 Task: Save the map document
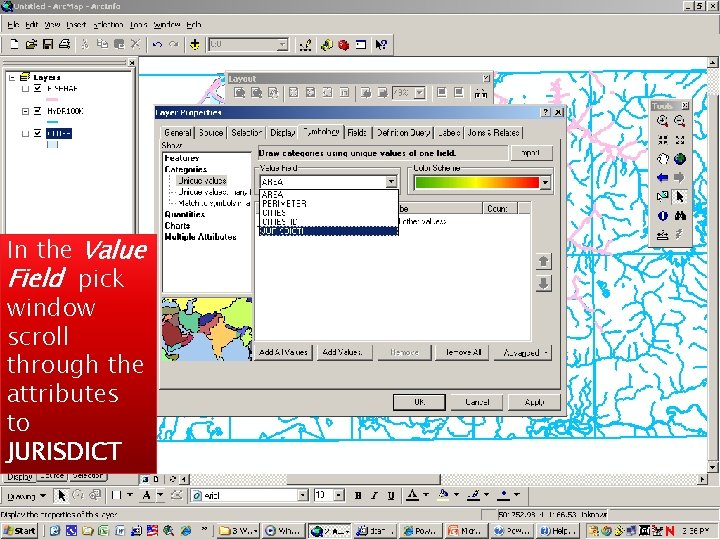48,45
